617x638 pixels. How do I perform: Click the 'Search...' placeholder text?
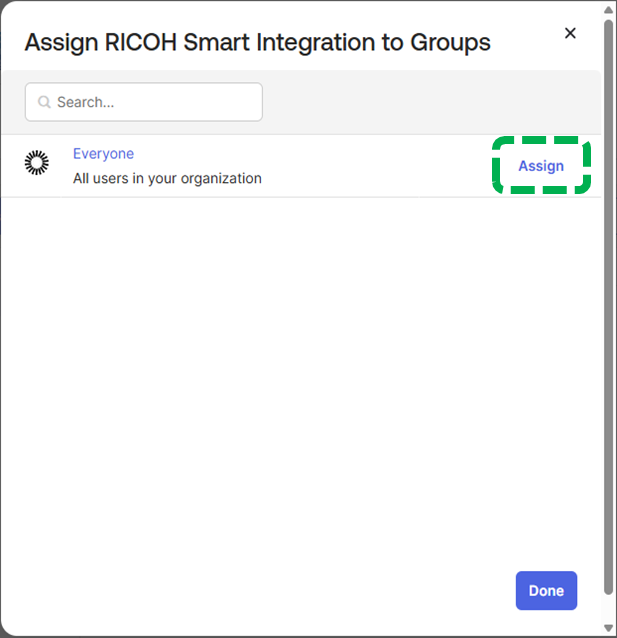coord(85,102)
